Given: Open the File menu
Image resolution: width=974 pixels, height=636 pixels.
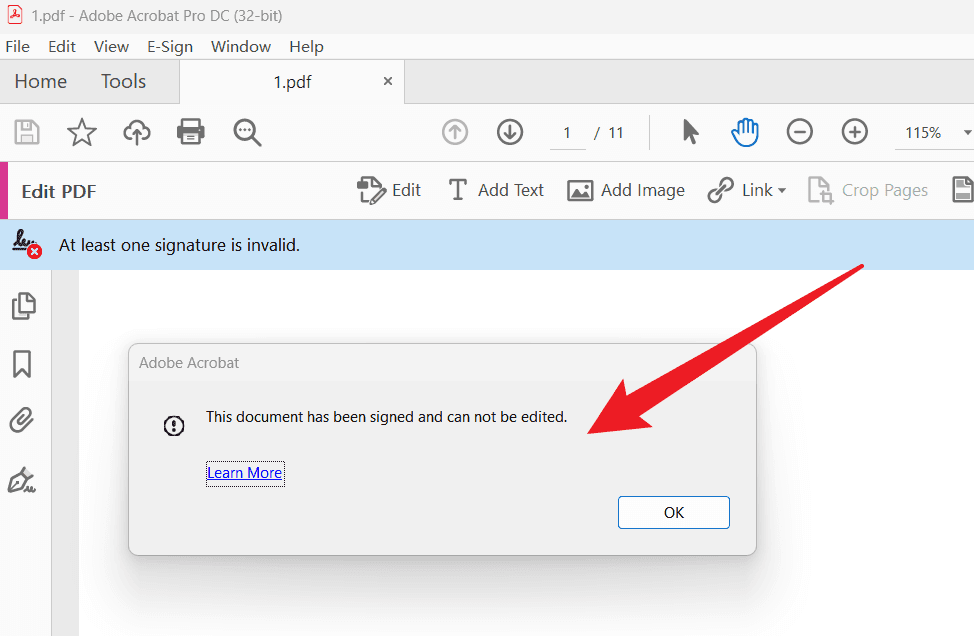Looking at the screenshot, I should pos(17,47).
